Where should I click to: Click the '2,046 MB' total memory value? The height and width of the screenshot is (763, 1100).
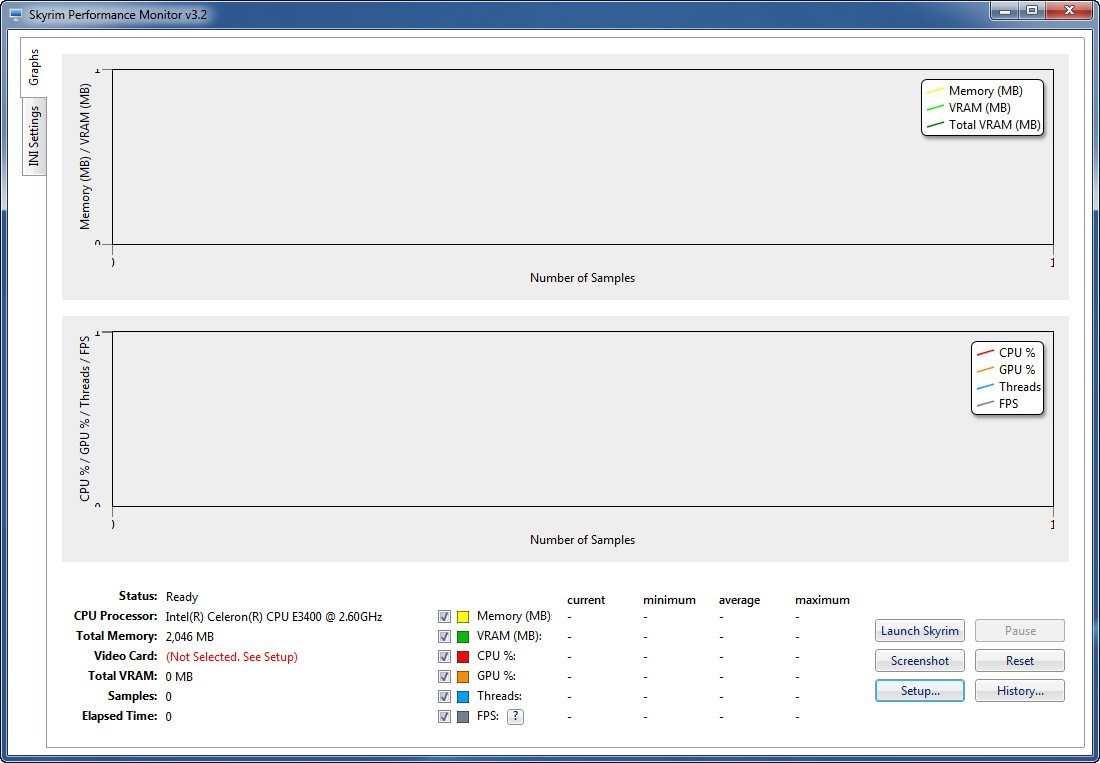[189, 637]
